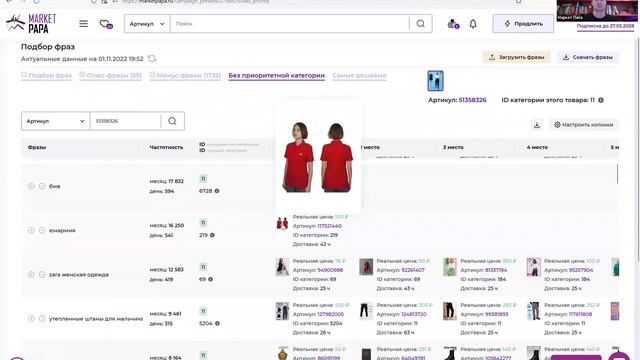Click the Продлить button
Screen dimensions: 640x360
(523, 24)
